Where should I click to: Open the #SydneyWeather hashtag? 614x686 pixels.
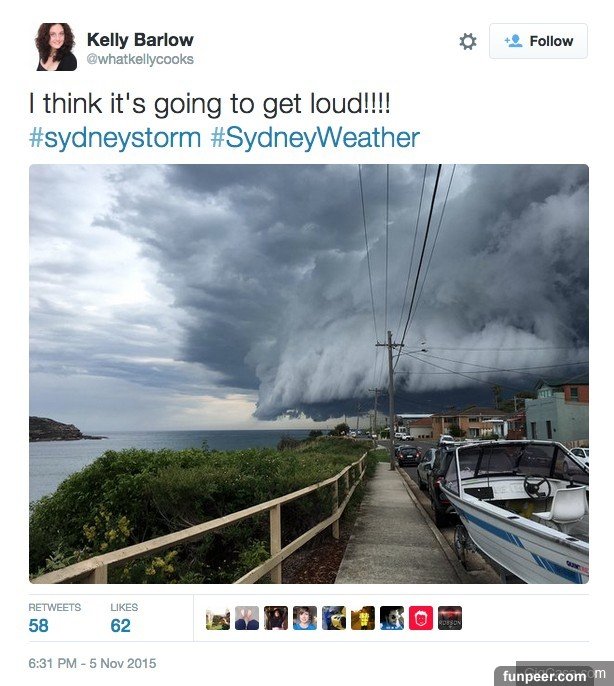click(315, 137)
